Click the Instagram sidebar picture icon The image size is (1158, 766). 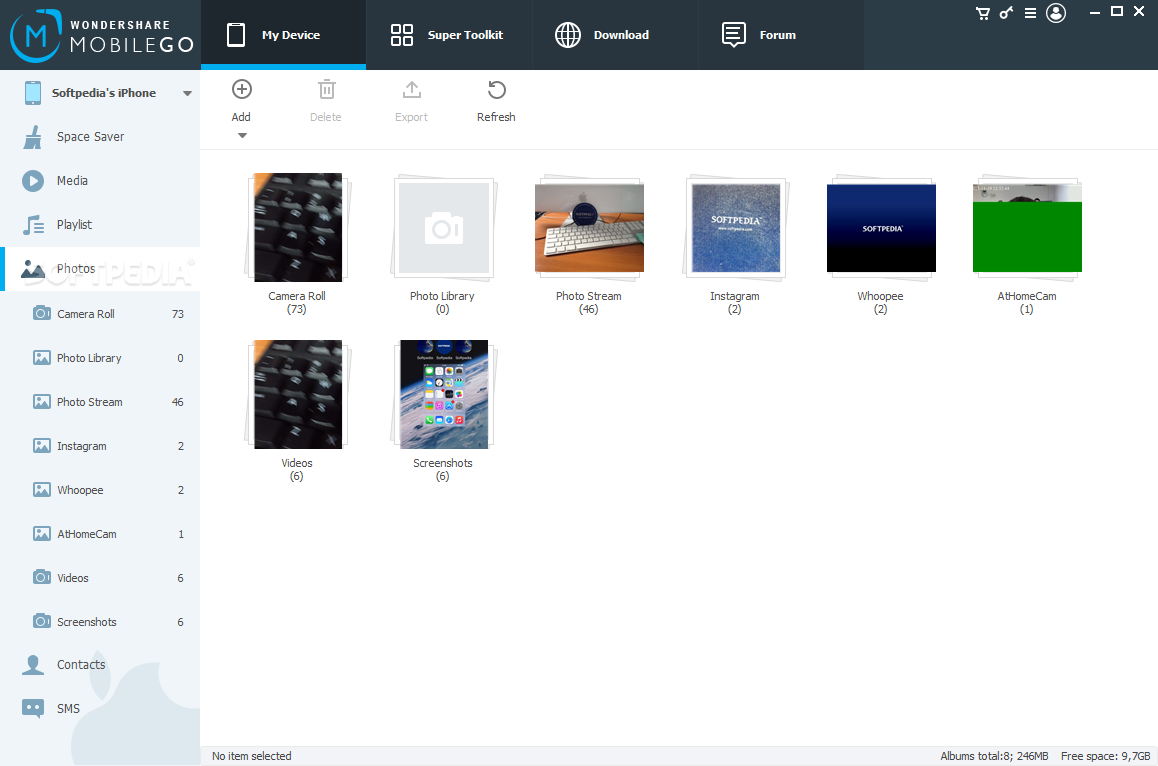tap(42, 445)
